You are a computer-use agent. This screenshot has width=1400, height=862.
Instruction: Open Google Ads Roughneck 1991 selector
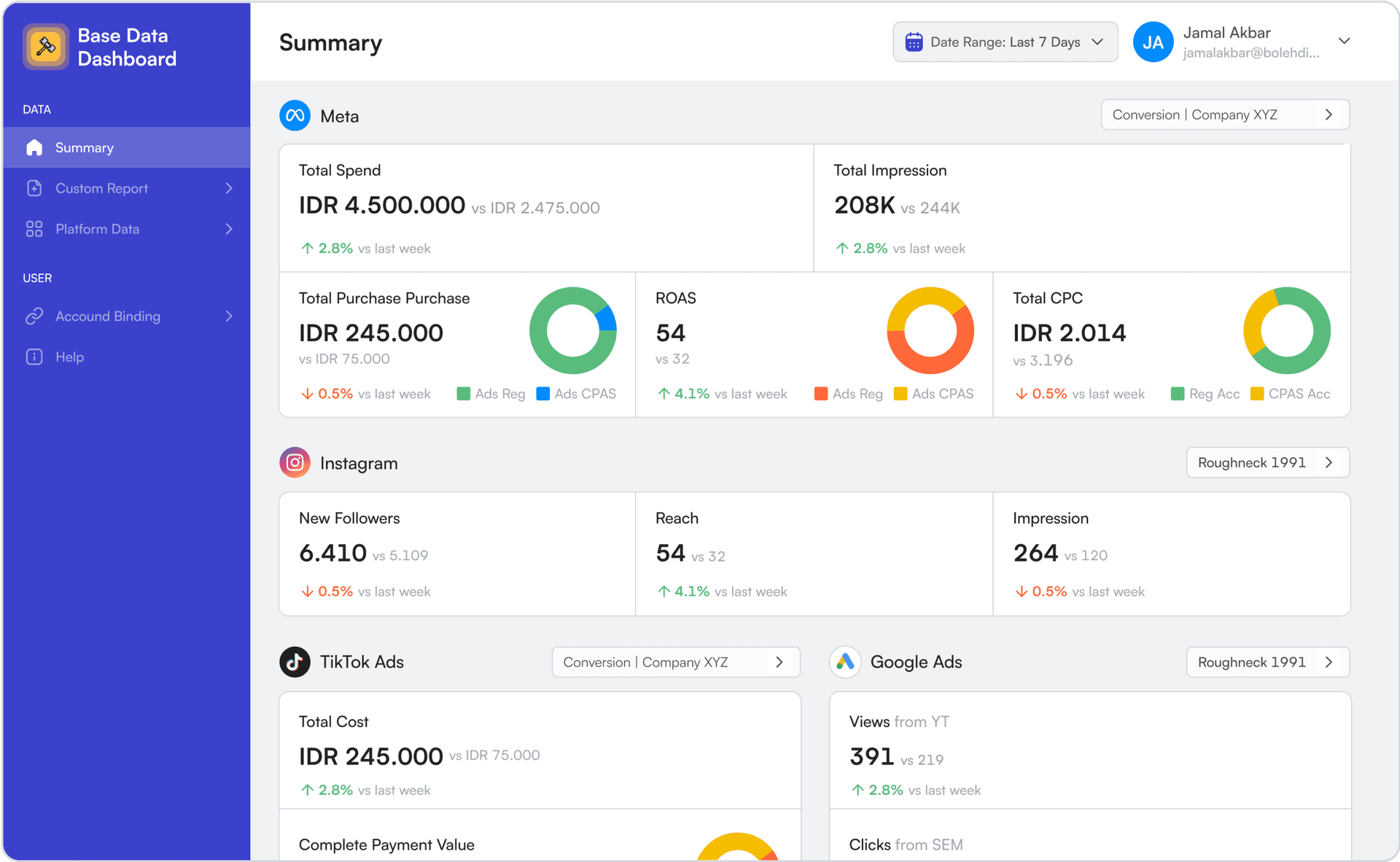1268,662
